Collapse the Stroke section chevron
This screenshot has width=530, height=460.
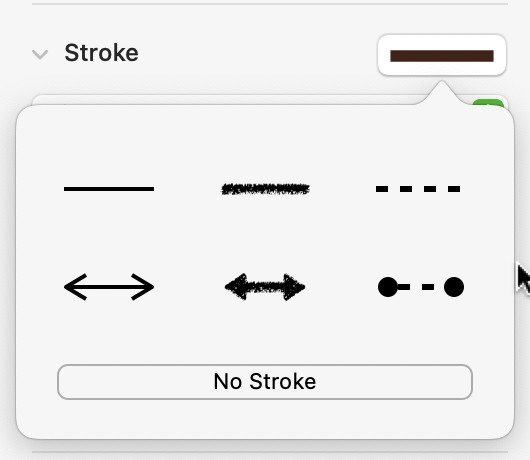[40, 54]
